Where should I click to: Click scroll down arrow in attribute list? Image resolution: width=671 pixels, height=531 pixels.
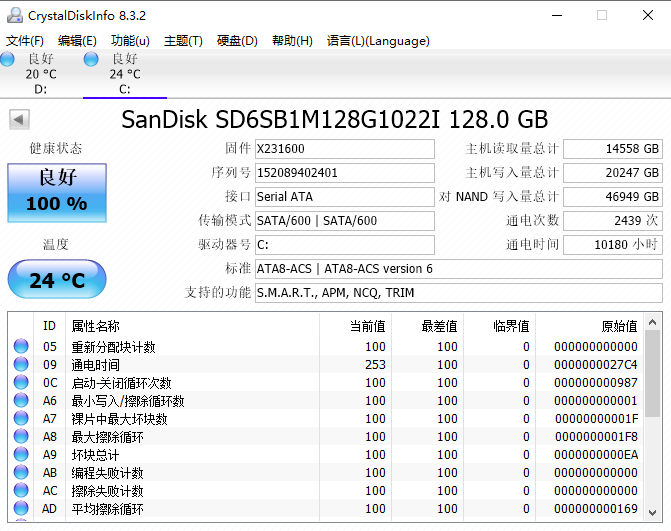653,512
